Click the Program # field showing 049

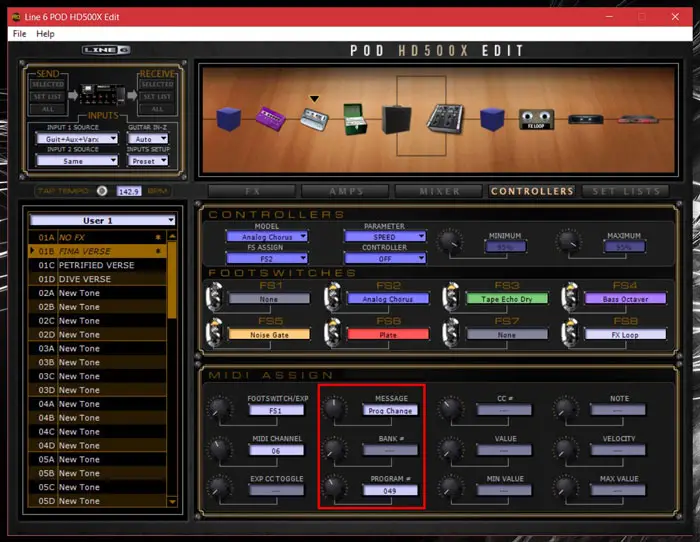click(x=390, y=490)
